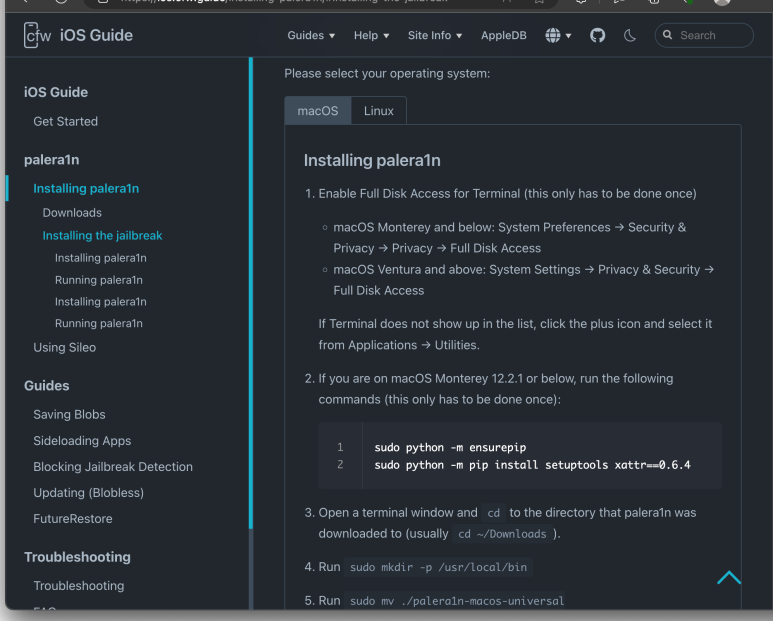
Task: Click the cfw logo icon in header
Action: pos(37,35)
